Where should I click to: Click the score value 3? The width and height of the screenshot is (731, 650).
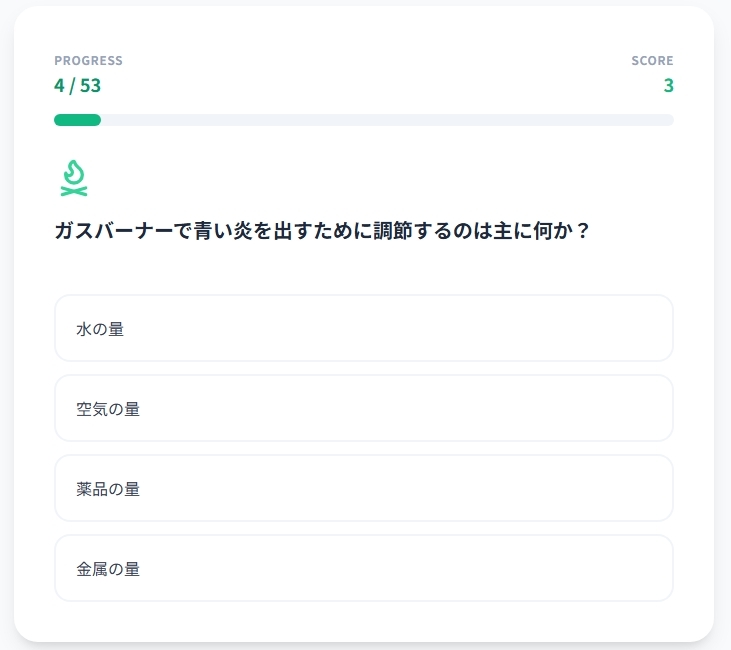tap(668, 85)
